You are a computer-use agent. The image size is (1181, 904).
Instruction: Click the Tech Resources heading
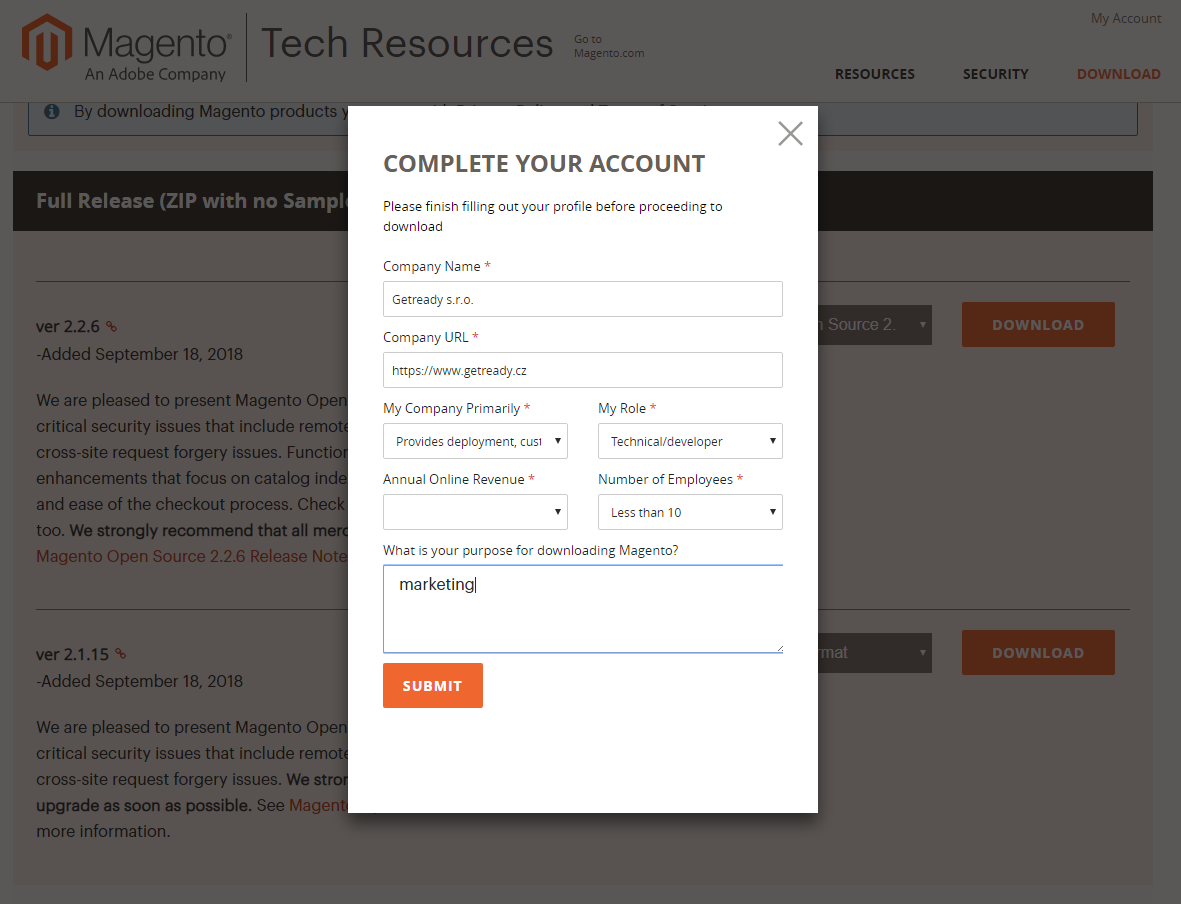pos(407,43)
